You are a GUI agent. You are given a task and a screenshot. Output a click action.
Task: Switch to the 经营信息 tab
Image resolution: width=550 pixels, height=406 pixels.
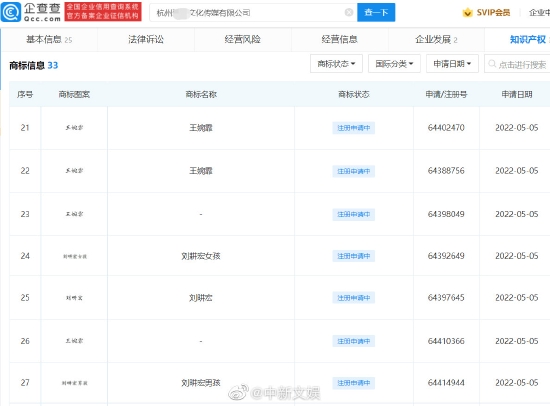pos(339,40)
